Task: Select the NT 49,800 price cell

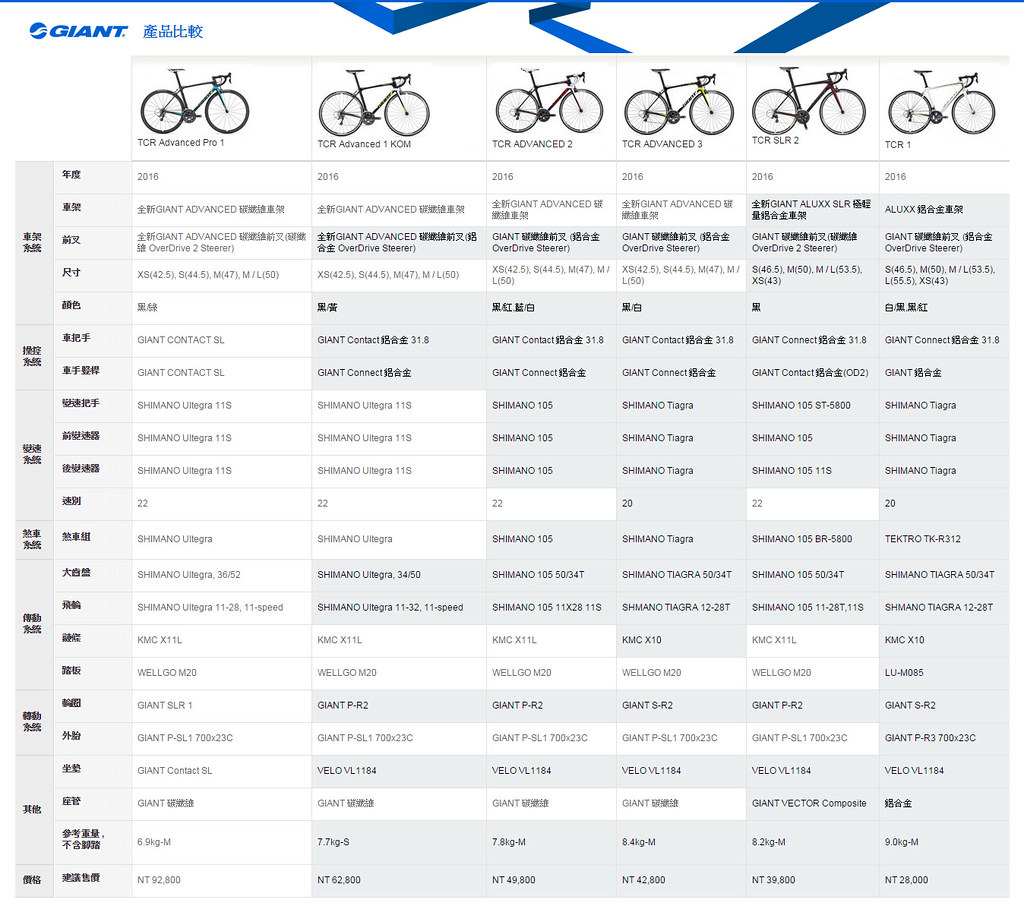Action: coord(551,880)
